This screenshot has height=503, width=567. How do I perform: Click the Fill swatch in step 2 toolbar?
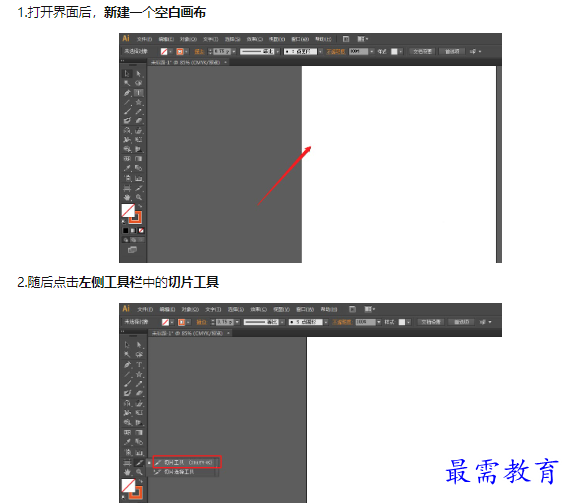coord(128,486)
